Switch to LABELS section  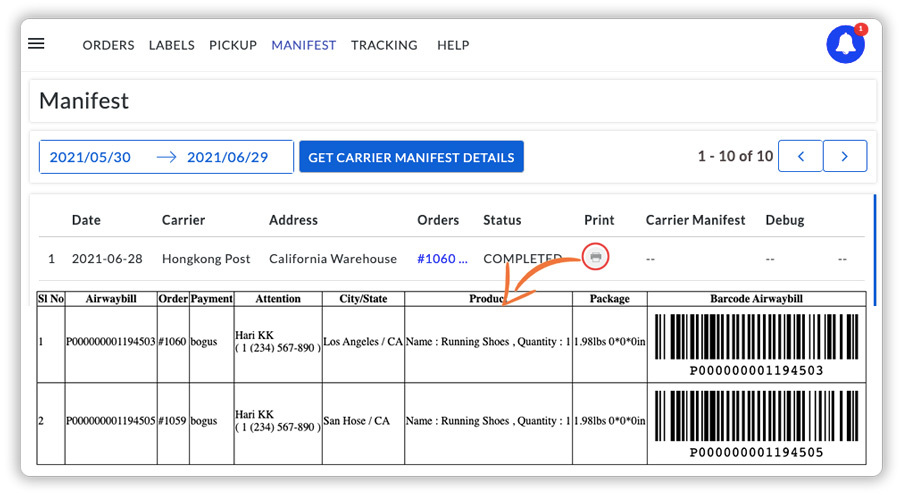coord(172,45)
